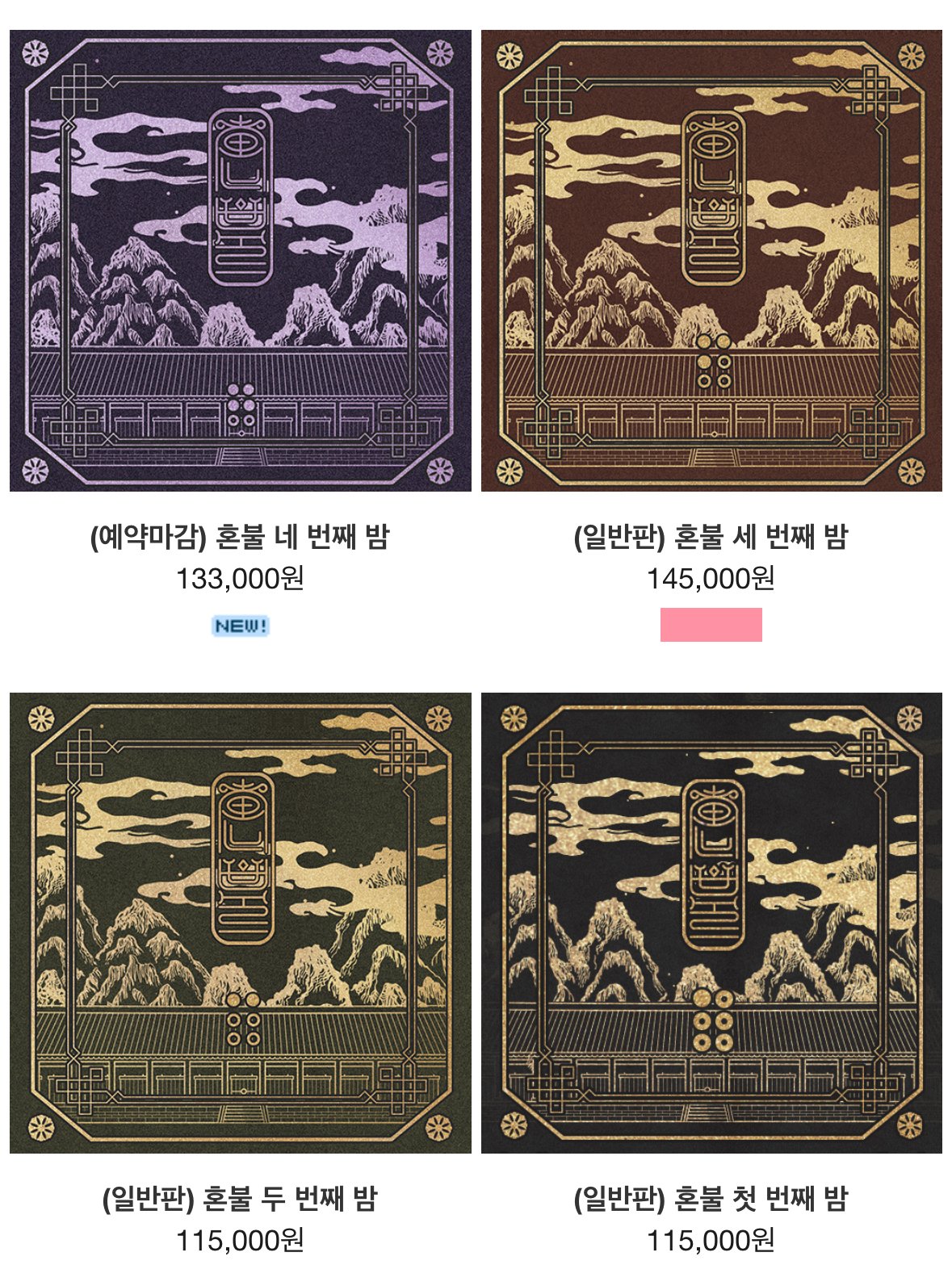Click the 145,000원 price
The width and height of the screenshot is (952, 1265).
[711, 579]
